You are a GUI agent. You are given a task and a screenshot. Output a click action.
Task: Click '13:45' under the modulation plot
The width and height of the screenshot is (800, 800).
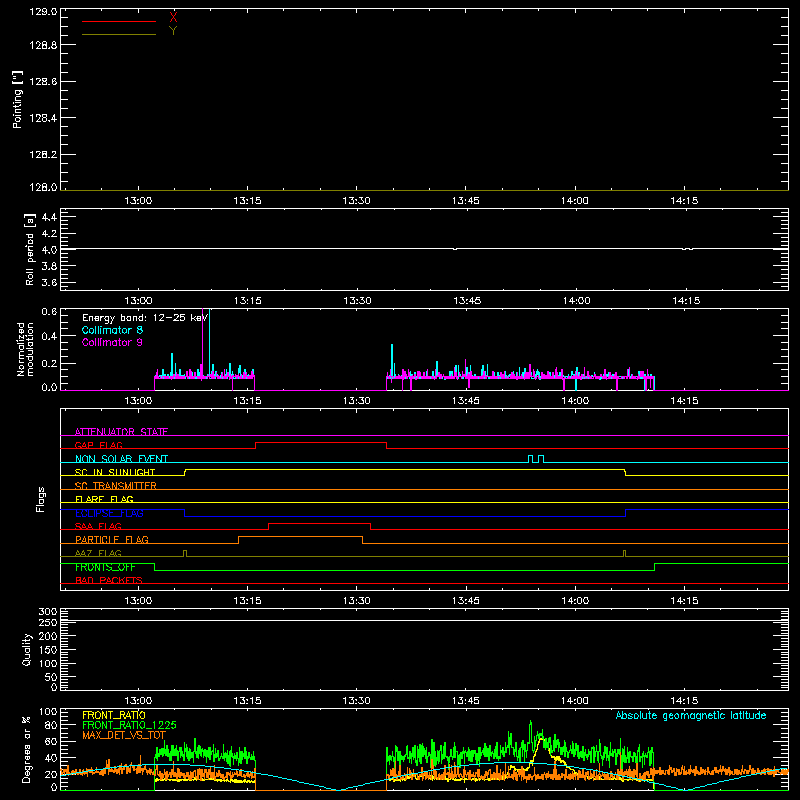pos(465,401)
